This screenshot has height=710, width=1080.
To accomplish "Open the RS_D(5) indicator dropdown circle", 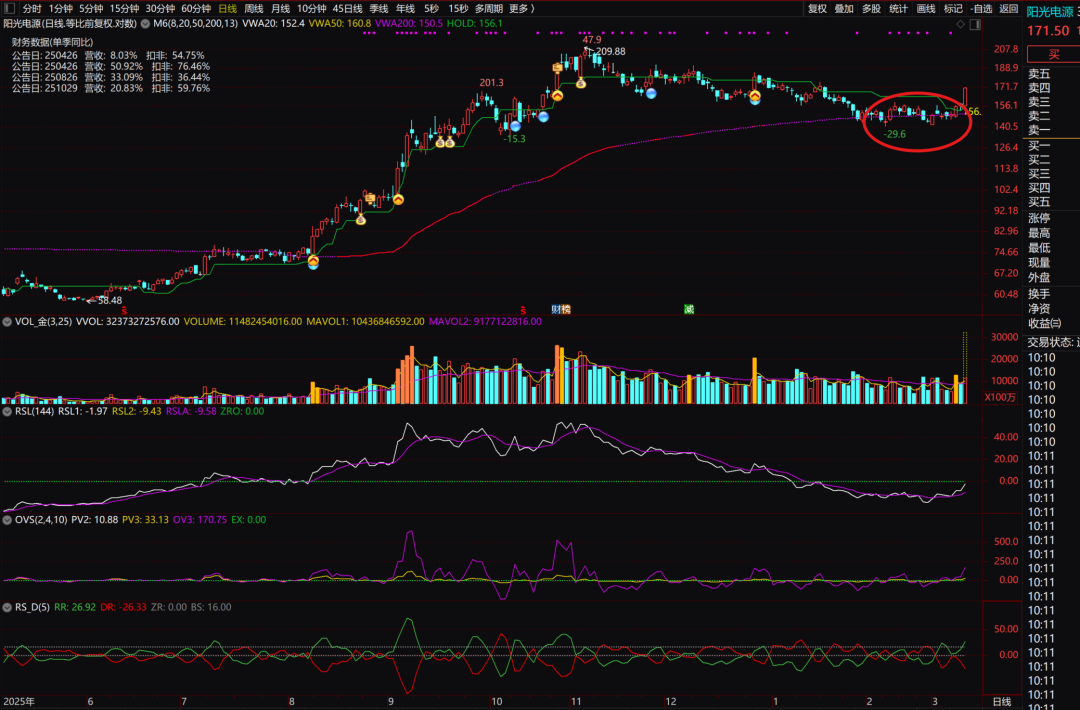I will click(7, 607).
